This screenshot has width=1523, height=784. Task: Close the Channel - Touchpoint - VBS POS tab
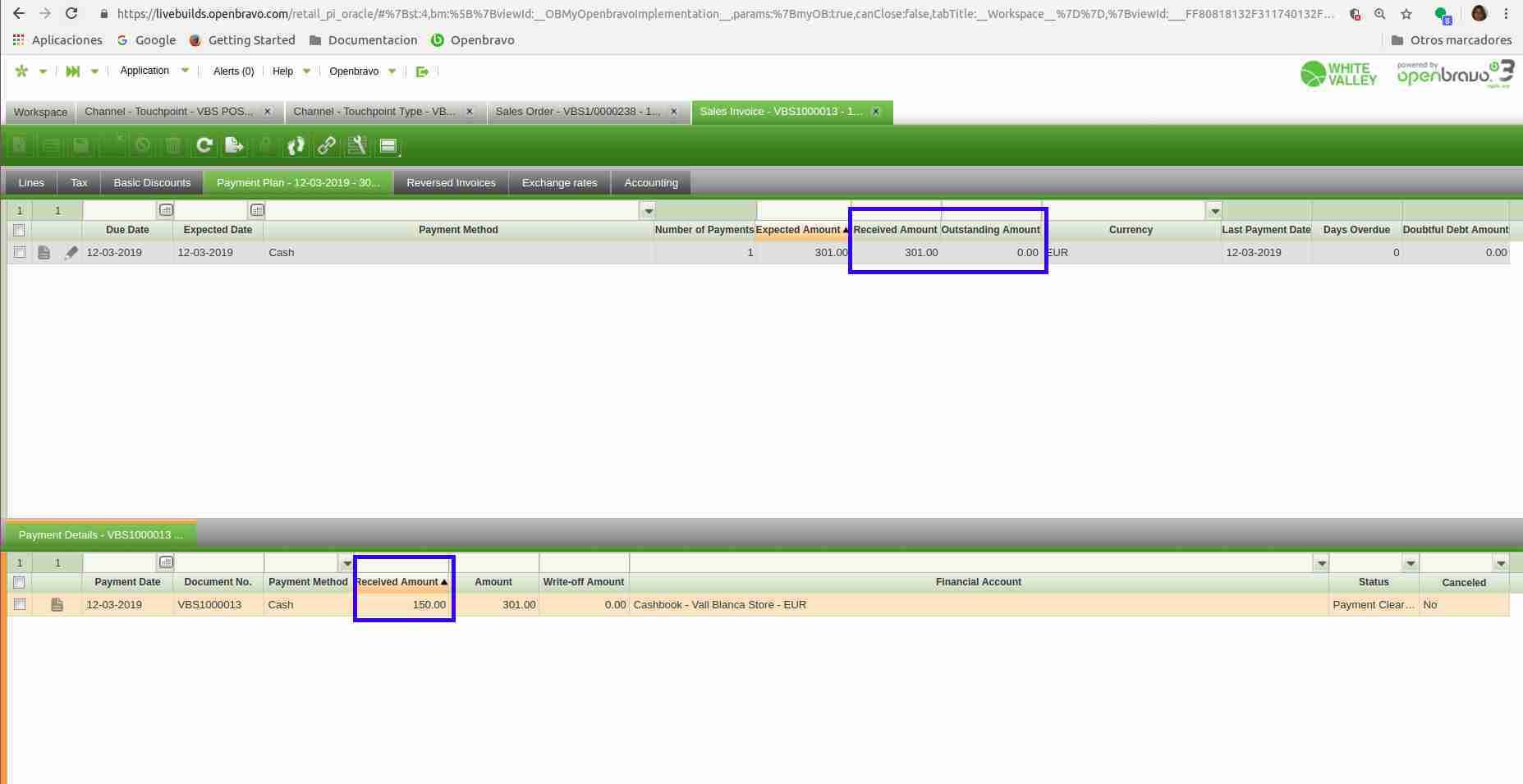coord(267,112)
